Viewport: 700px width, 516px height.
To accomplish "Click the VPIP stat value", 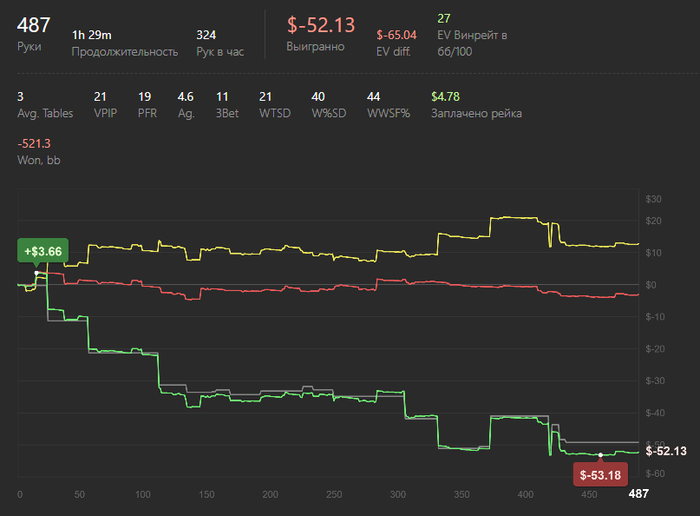I will tap(99, 97).
